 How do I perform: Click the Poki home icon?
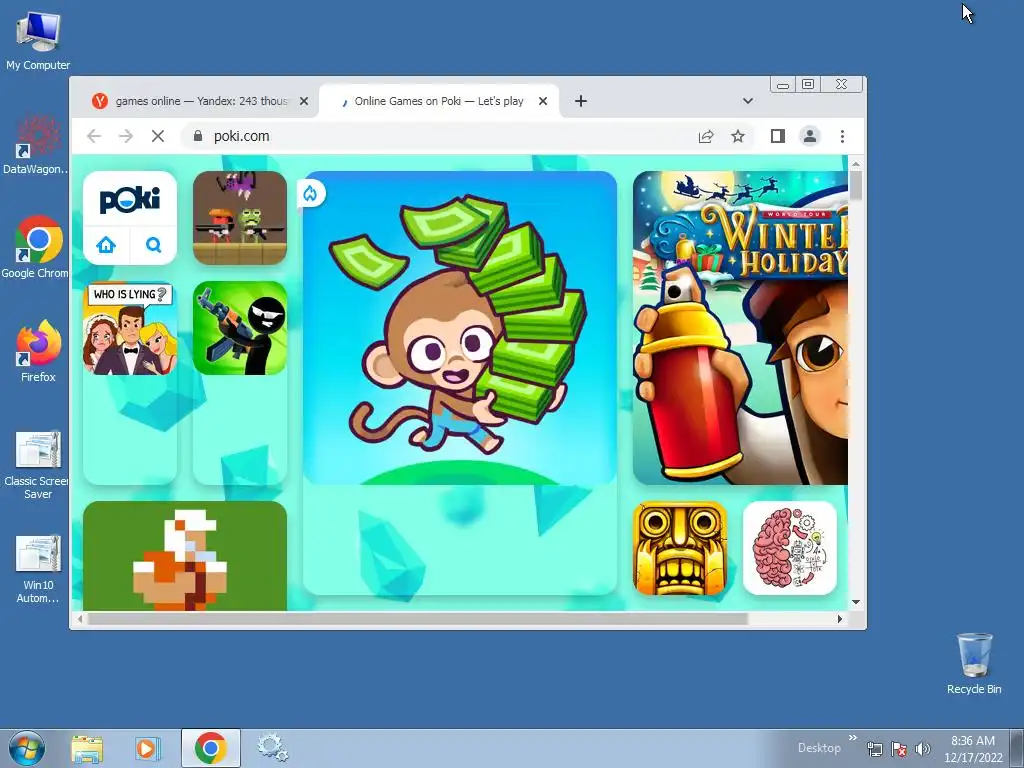[106, 245]
